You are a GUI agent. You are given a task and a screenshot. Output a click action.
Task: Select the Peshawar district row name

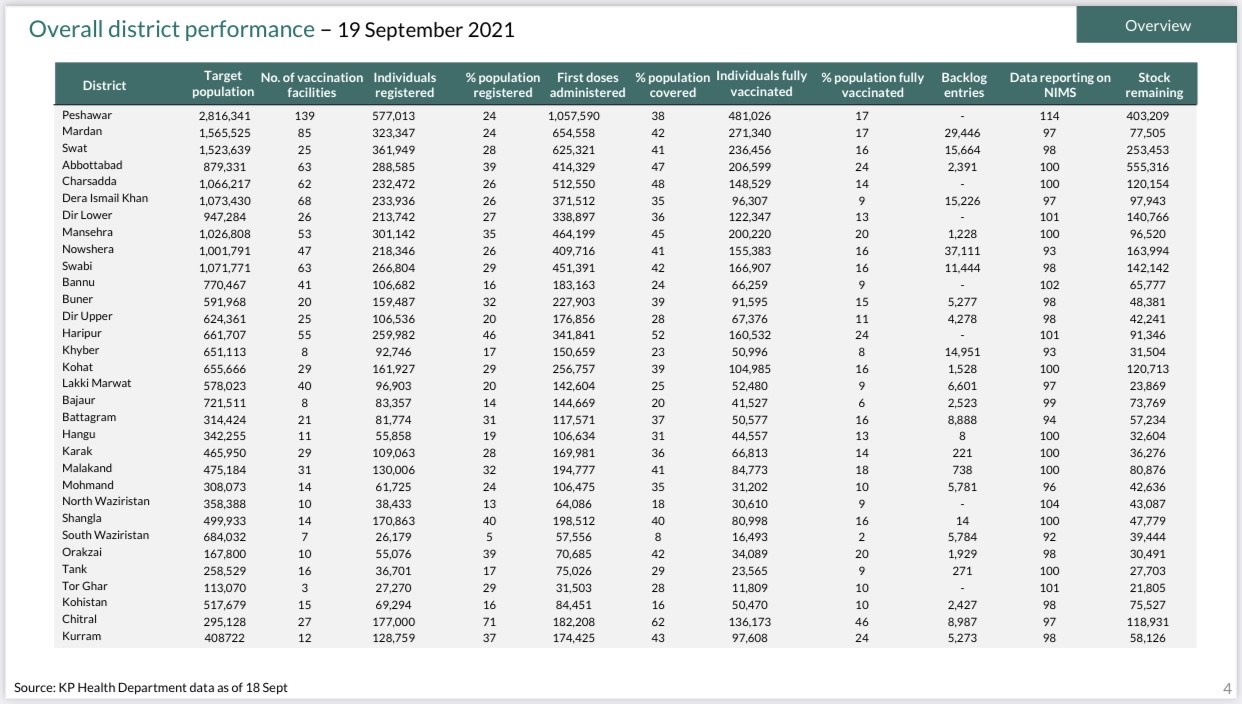86,115
